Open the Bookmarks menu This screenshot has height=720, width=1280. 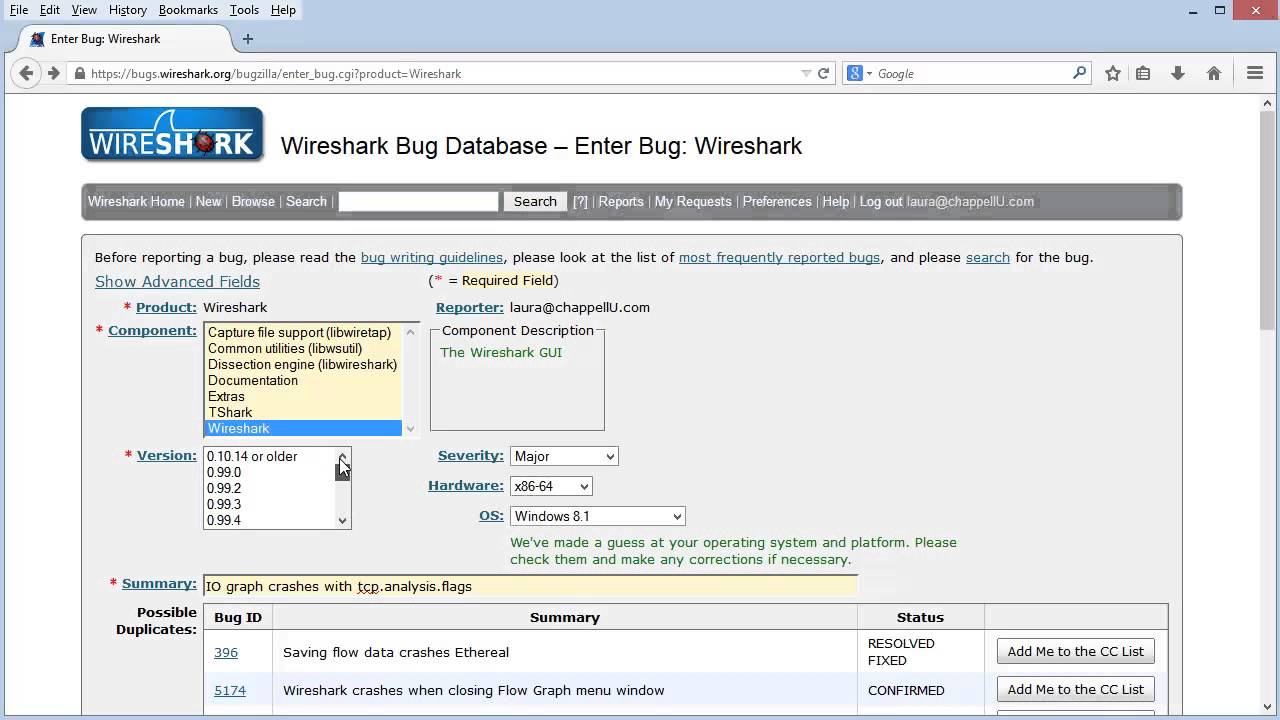click(188, 10)
